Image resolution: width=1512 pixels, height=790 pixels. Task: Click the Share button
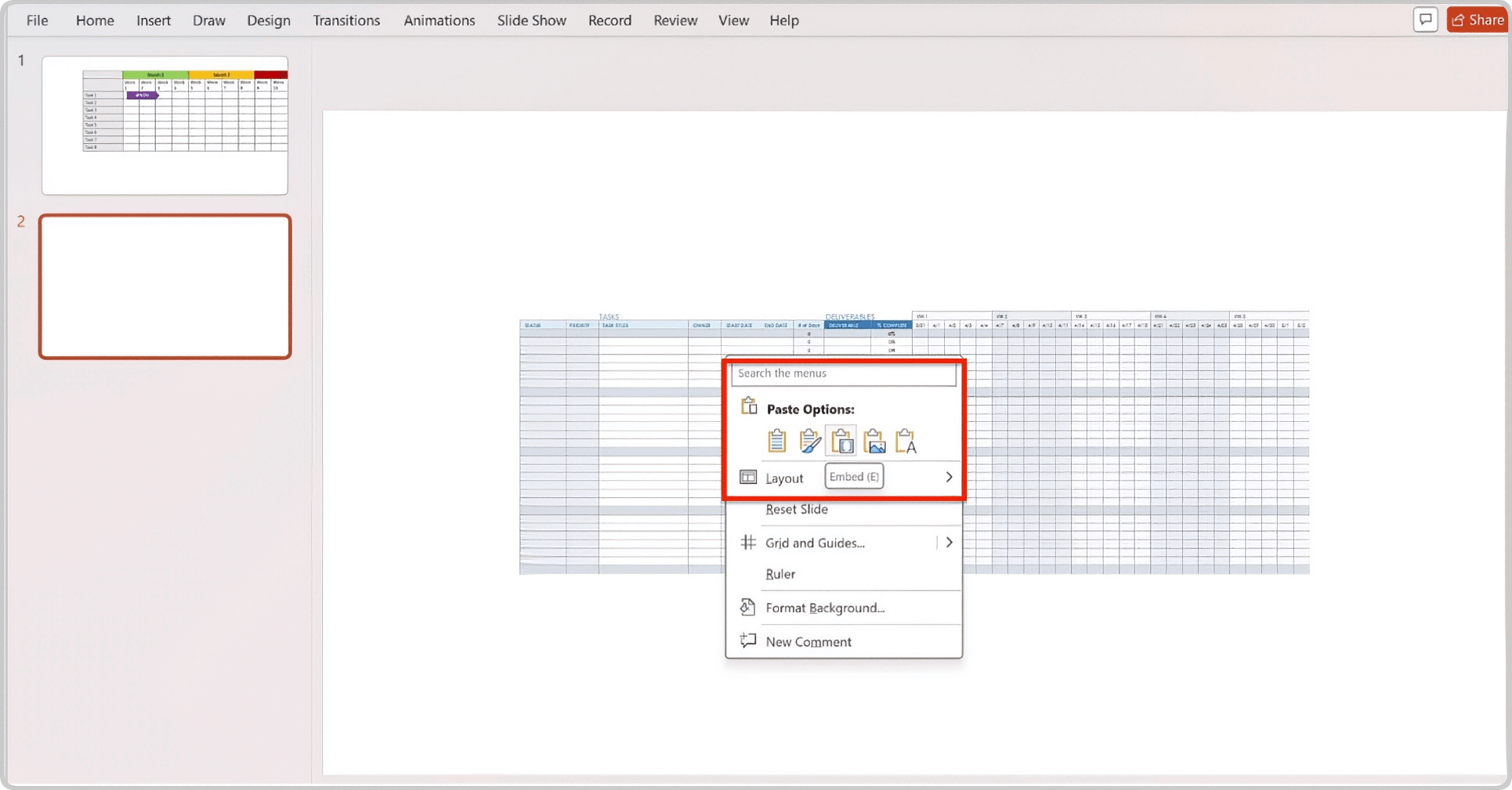point(1476,20)
